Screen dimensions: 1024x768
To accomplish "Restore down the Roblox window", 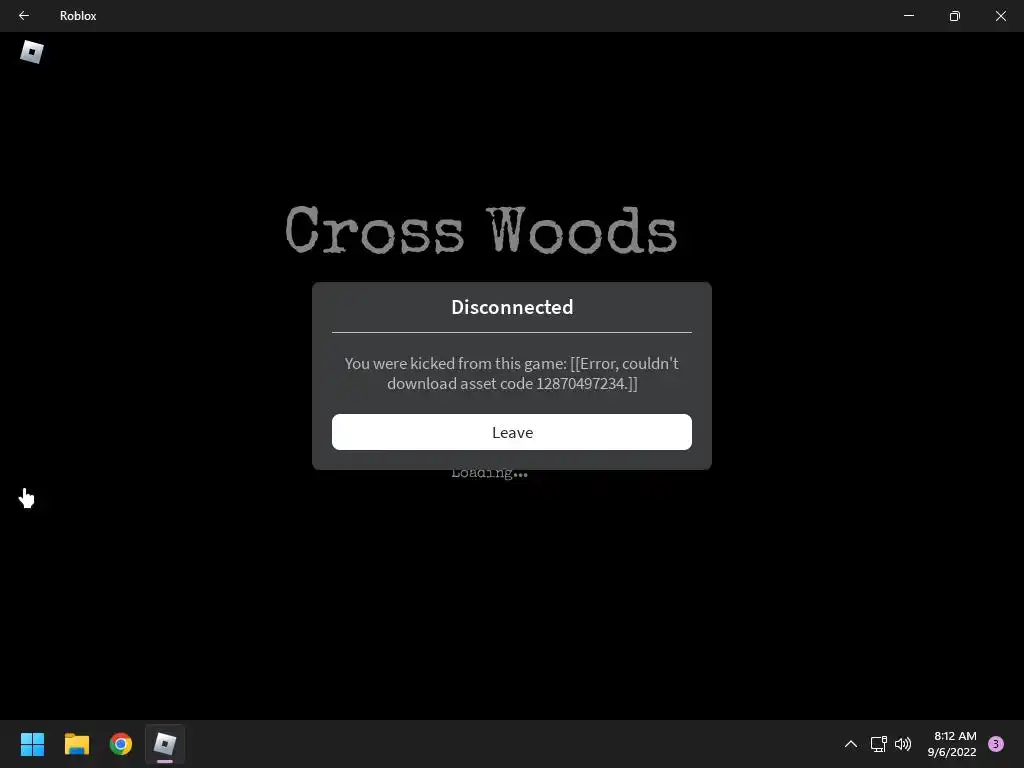I will point(954,16).
